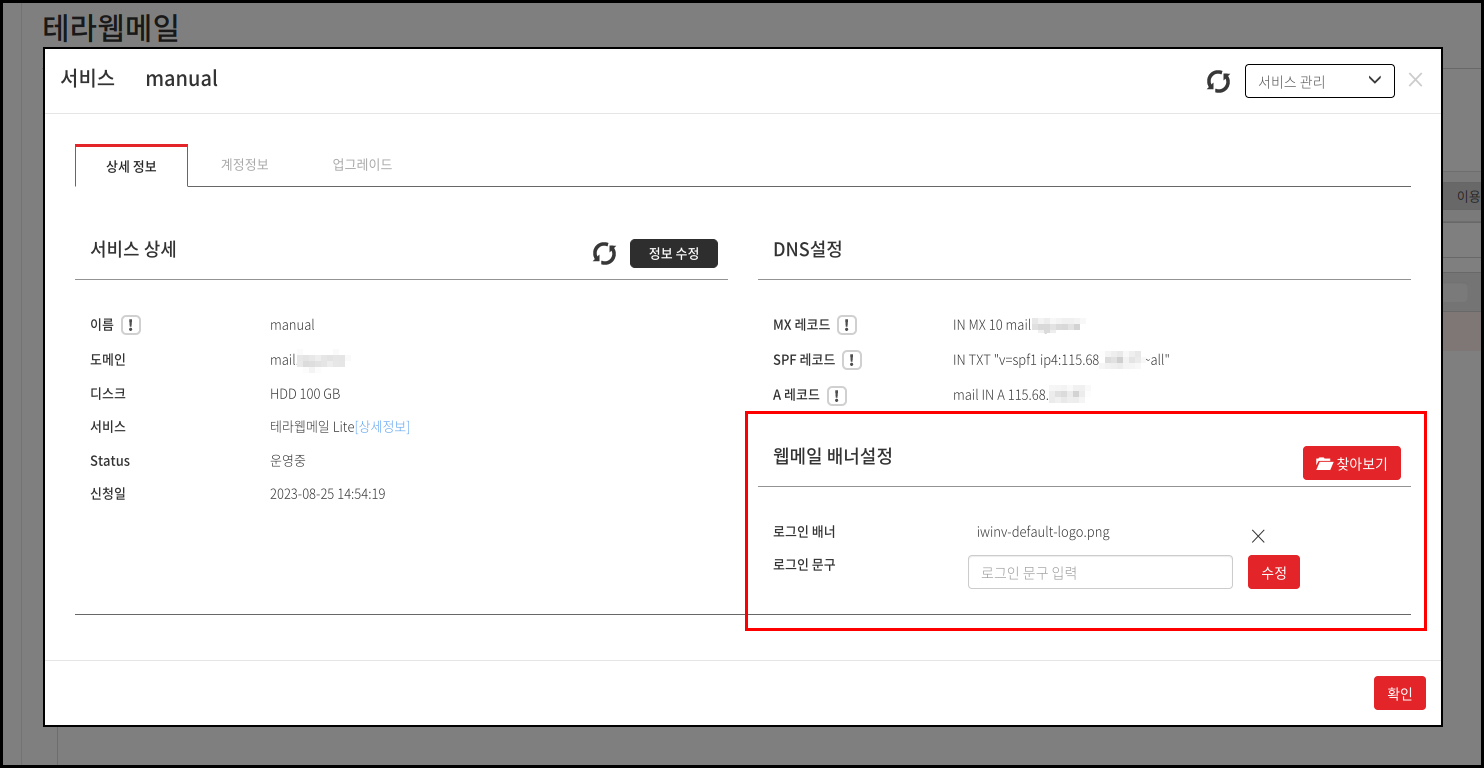Click the 2023-08-25 14:54:19 date value
This screenshot has height=768, width=1484.
tap(327, 494)
